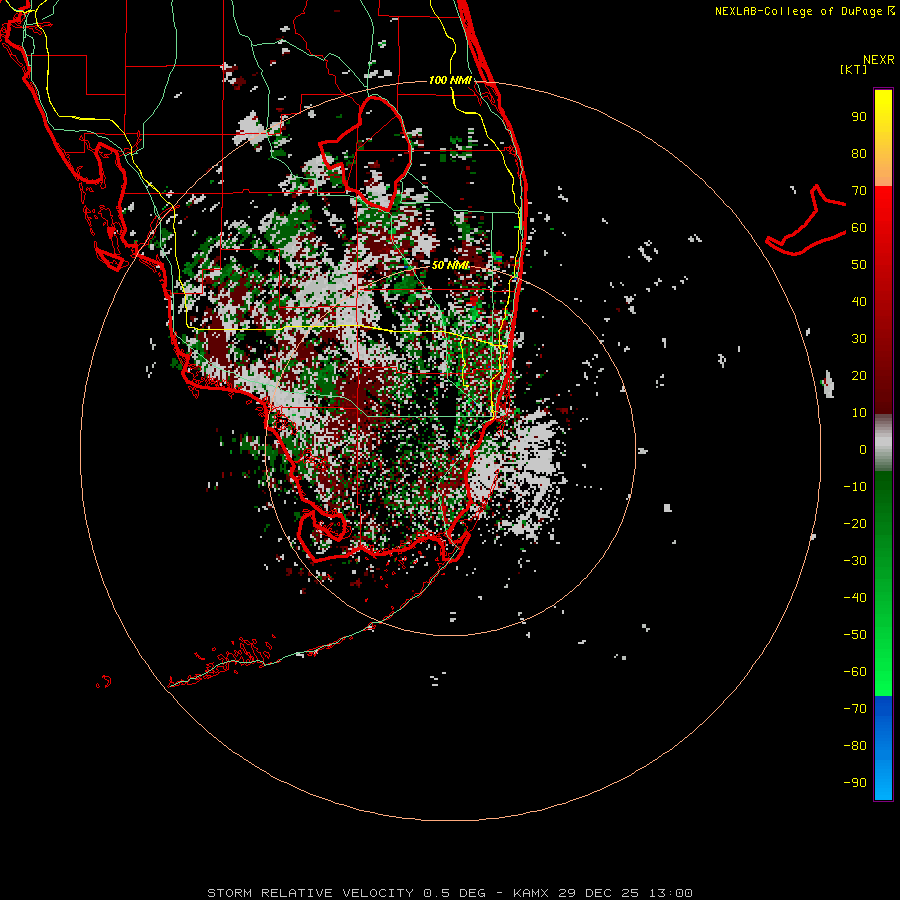Click the -30 value on velocity scale
This screenshot has width=900, height=900.
tap(855, 561)
